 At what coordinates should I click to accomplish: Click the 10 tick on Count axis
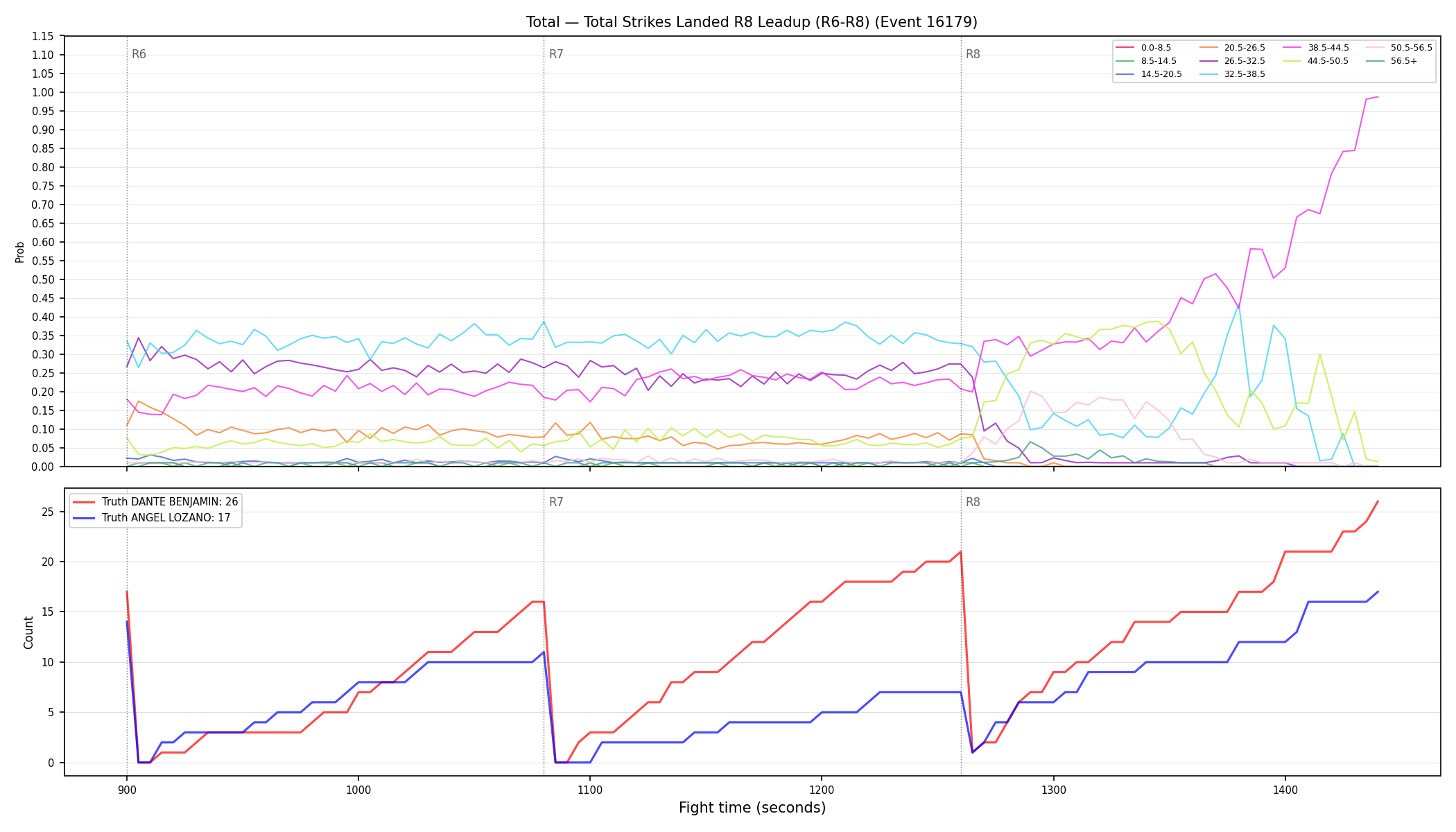[48, 662]
